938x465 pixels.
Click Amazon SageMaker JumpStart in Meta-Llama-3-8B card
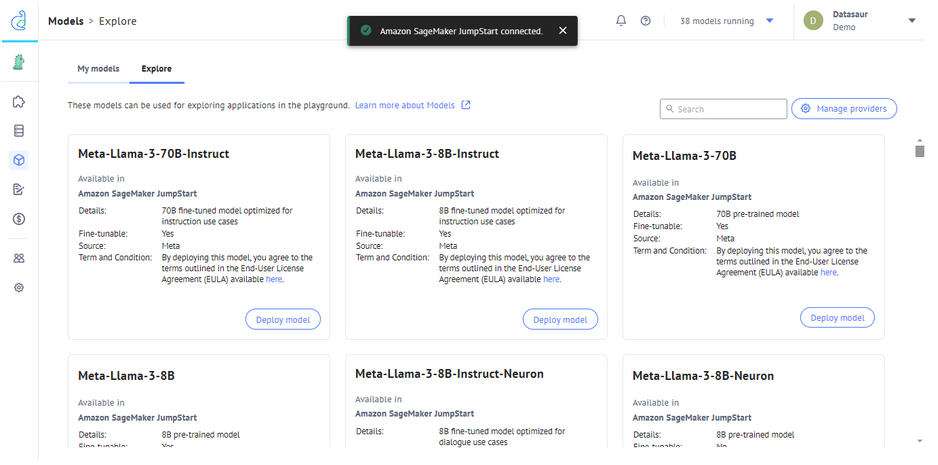click(137, 418)
